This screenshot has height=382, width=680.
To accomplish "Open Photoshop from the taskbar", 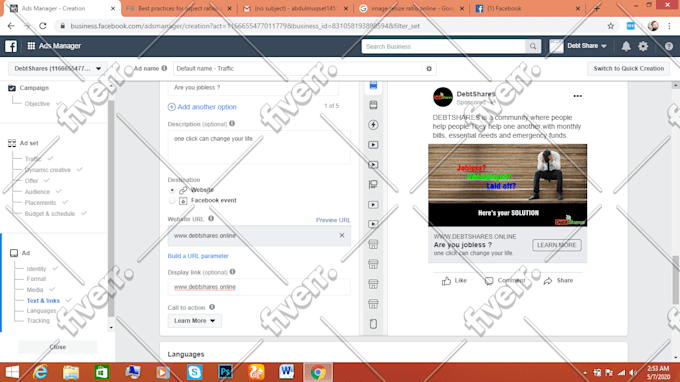I will click(x=226, y=372).
